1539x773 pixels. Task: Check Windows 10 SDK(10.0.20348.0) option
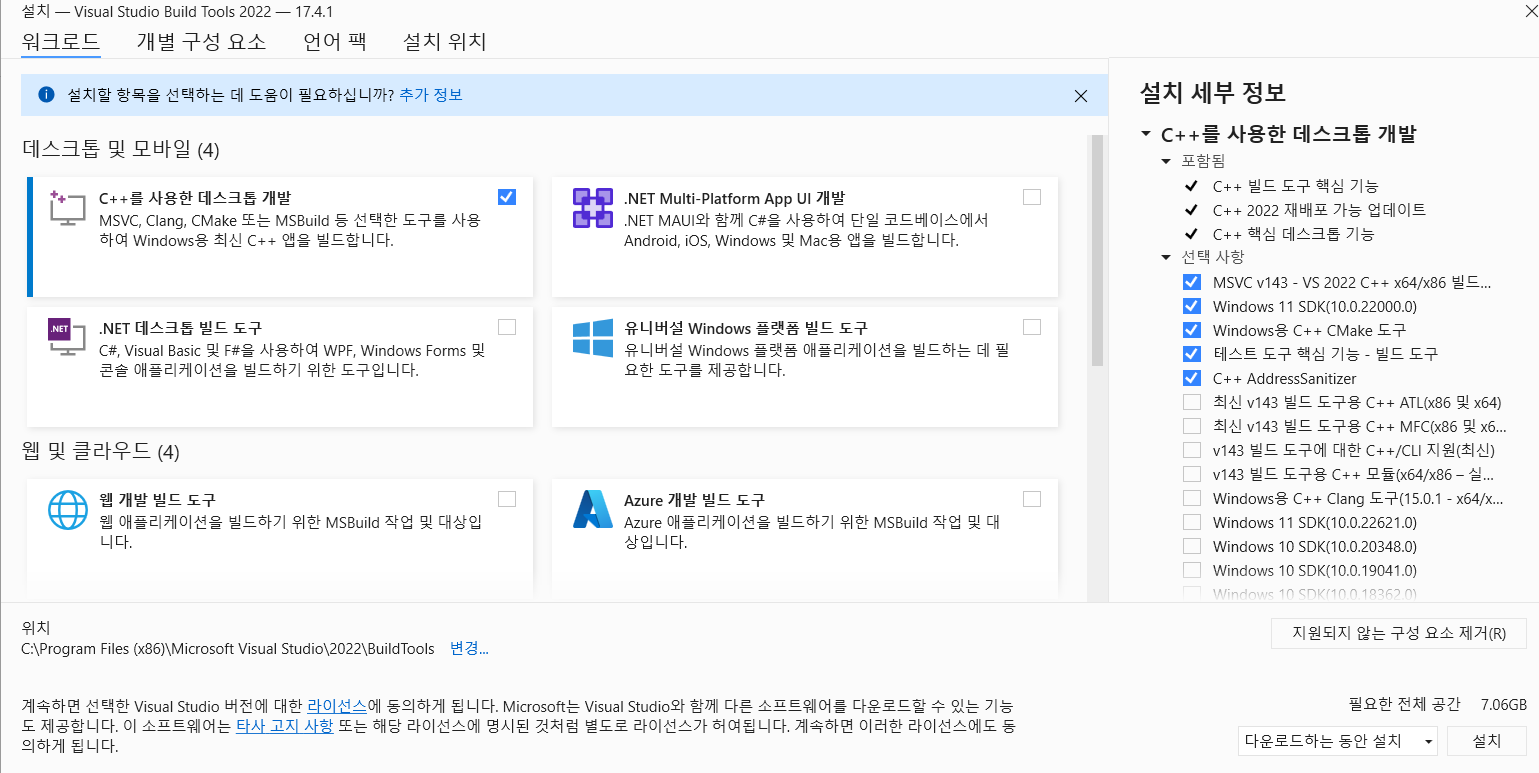click(x=1191, y=546)
